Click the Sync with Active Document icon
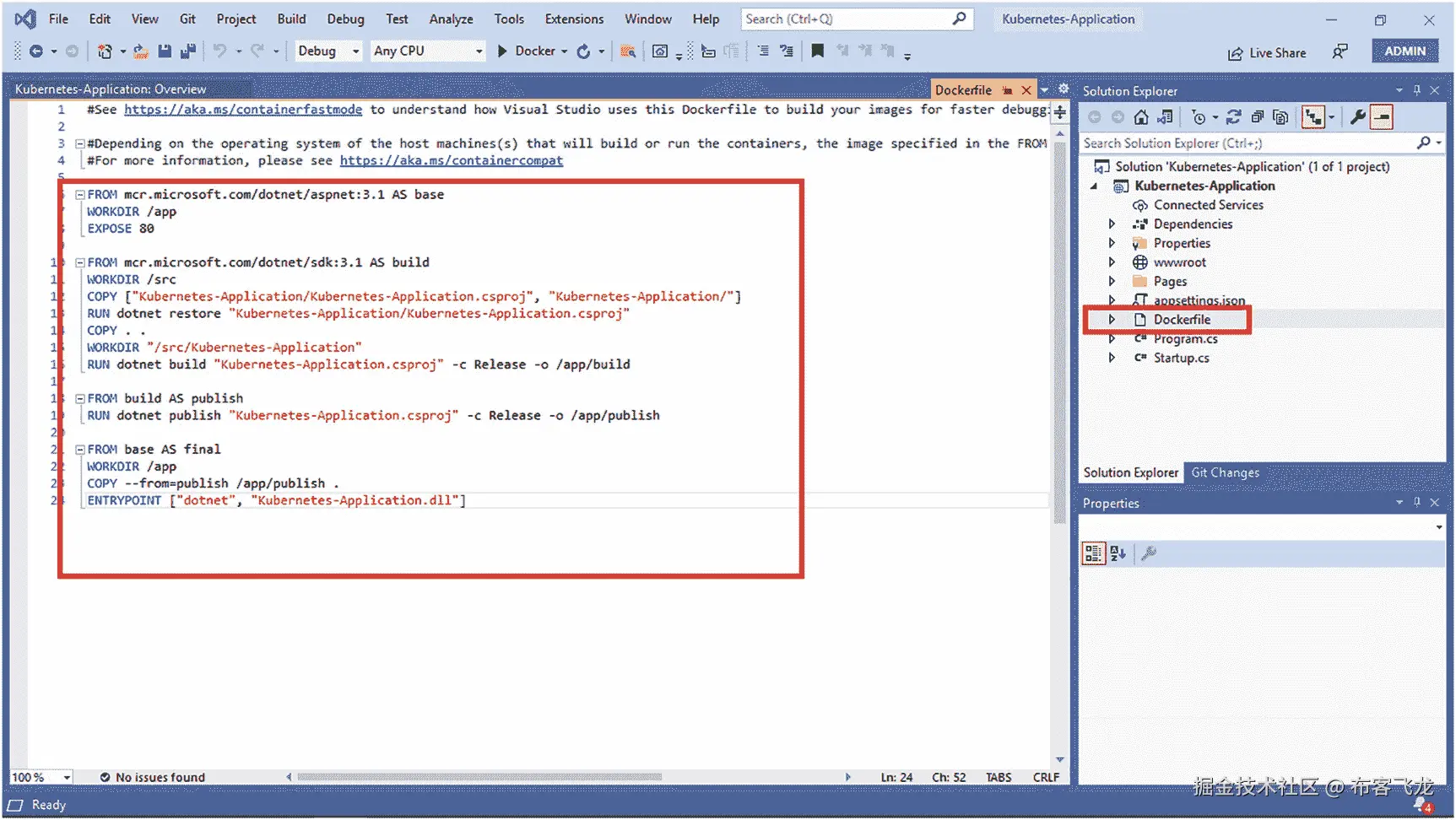Viewport: 1456px width, 820px height. (x=1166, y=117)
